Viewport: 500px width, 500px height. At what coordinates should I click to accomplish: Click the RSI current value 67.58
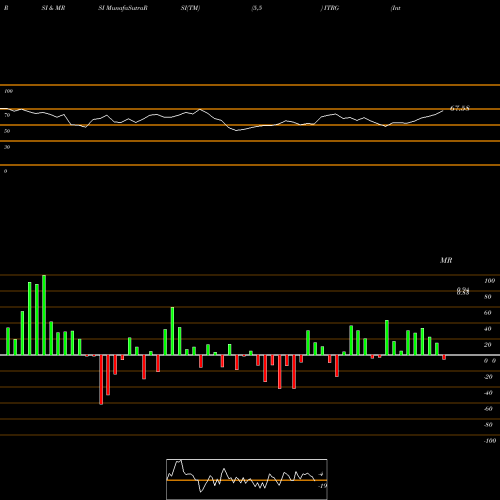point(460,108)
